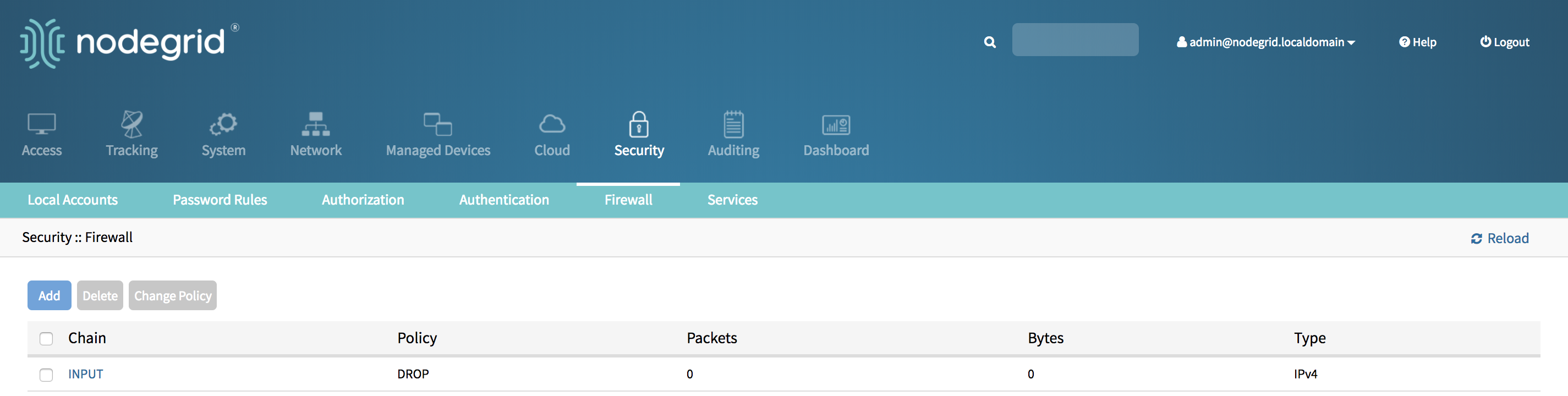Open the INPUT chain link
Image resolution: width=1568 pixels, height=396 pixels.
85,374
